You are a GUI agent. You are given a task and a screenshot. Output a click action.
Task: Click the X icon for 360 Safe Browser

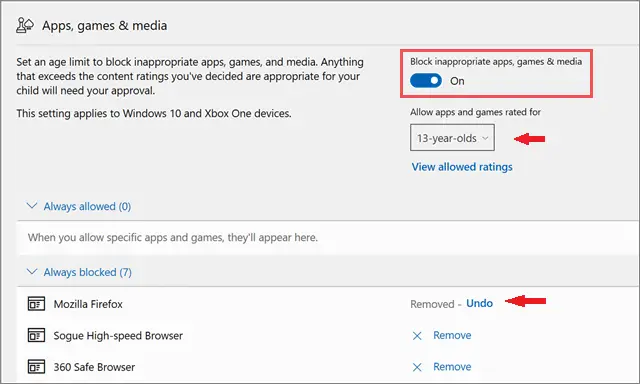tap(417, 367)
